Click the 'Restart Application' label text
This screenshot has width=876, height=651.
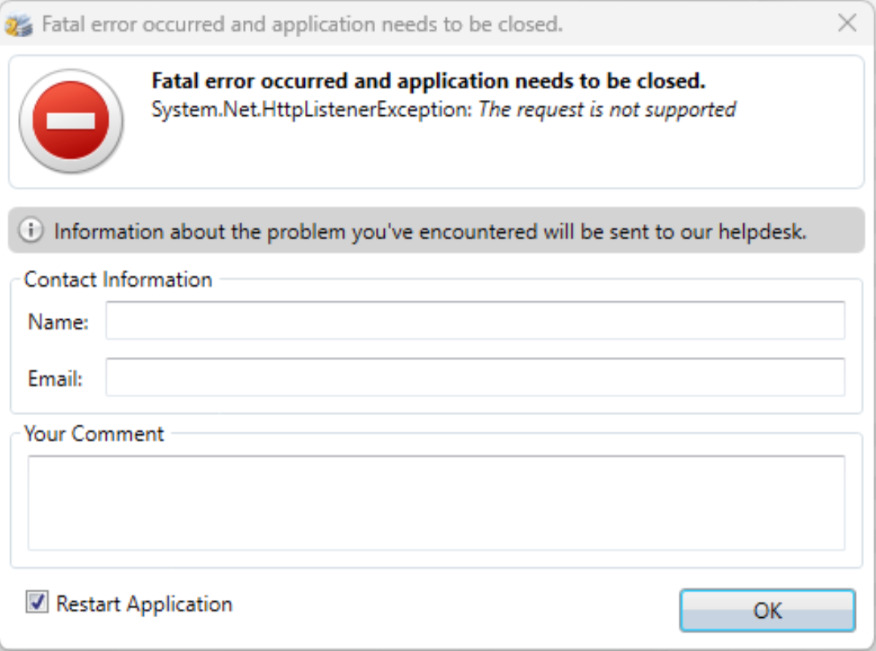coord(144,604)
